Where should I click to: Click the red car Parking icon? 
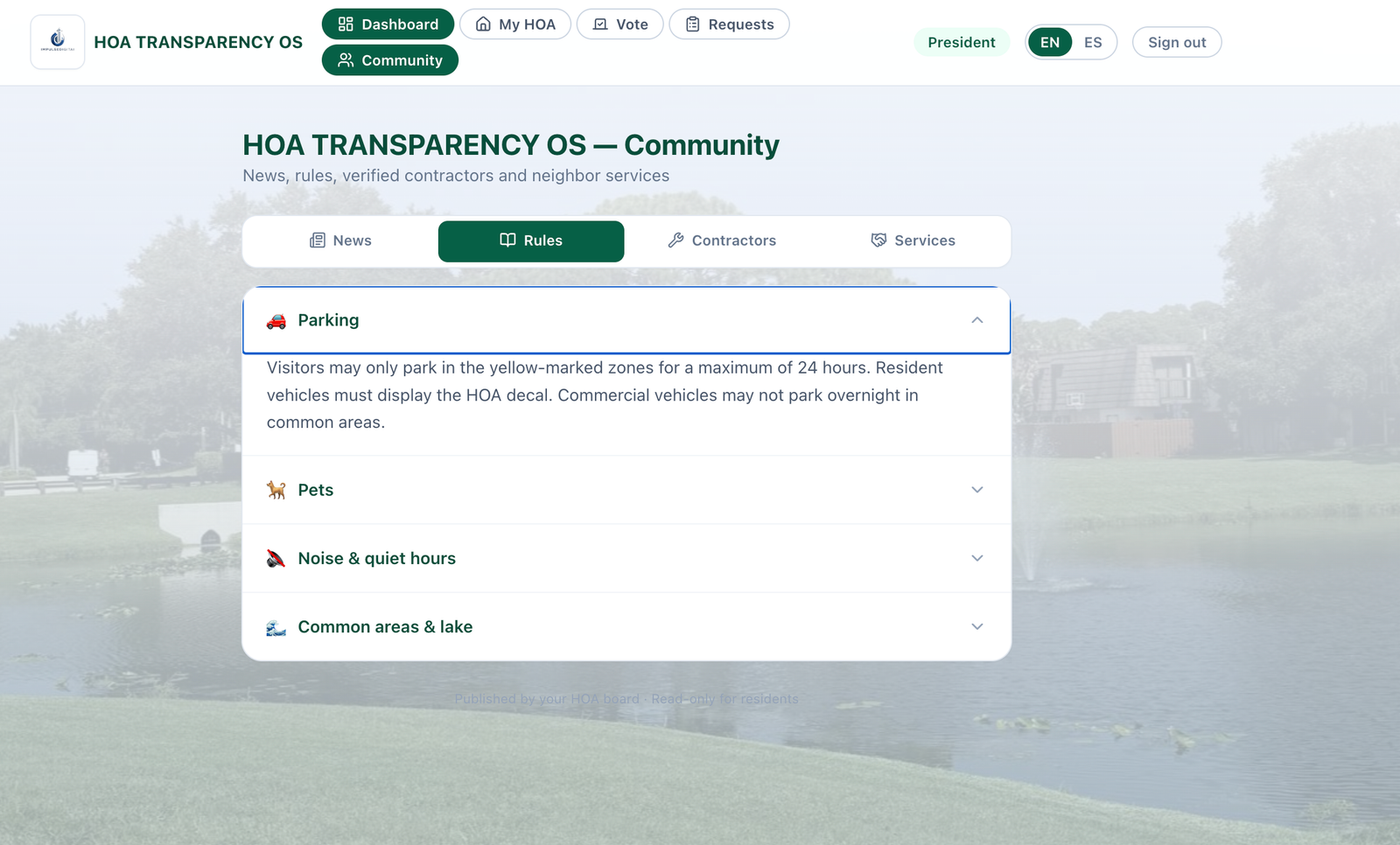276,321
